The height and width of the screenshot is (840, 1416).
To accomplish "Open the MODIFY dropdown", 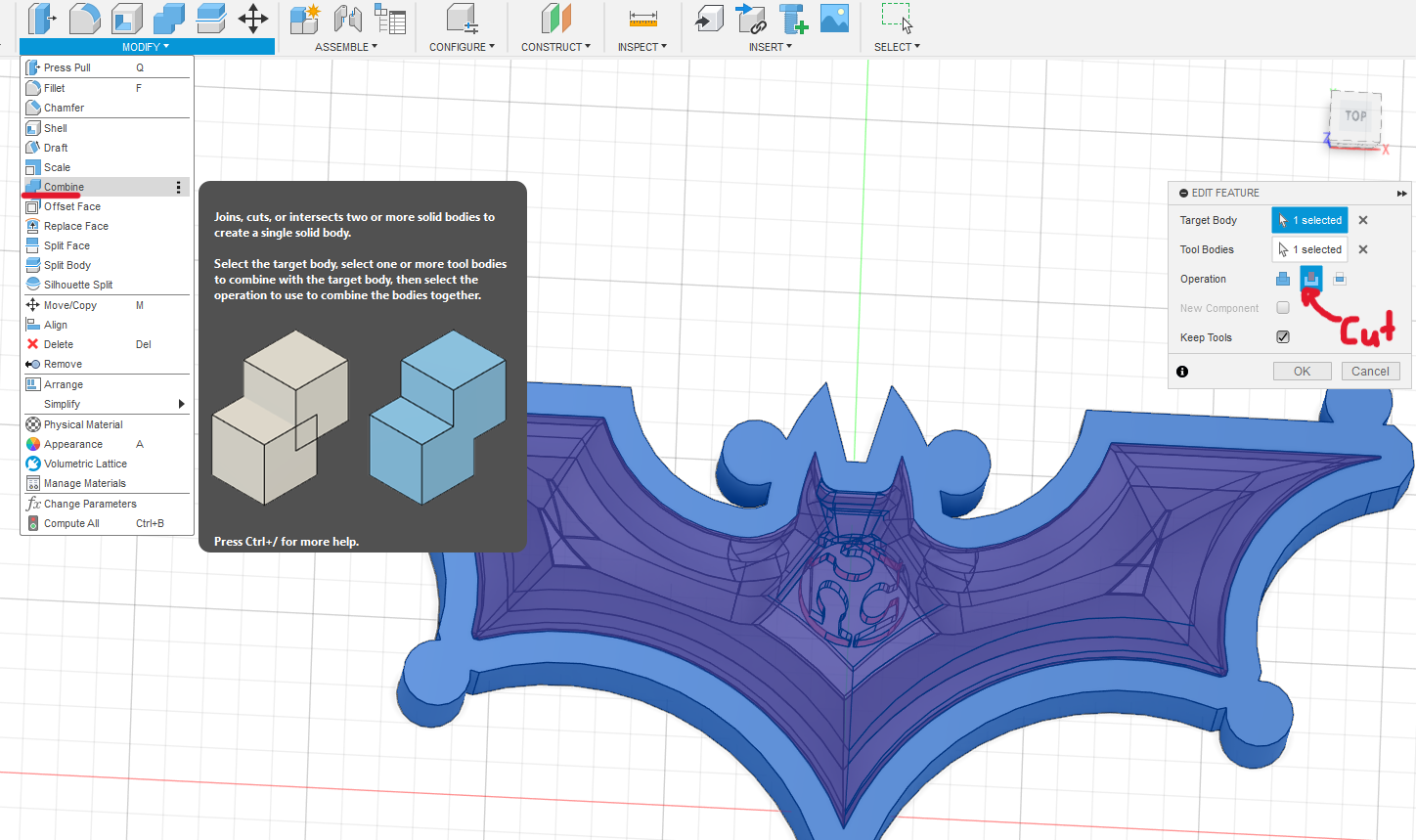I will (147, 47).
